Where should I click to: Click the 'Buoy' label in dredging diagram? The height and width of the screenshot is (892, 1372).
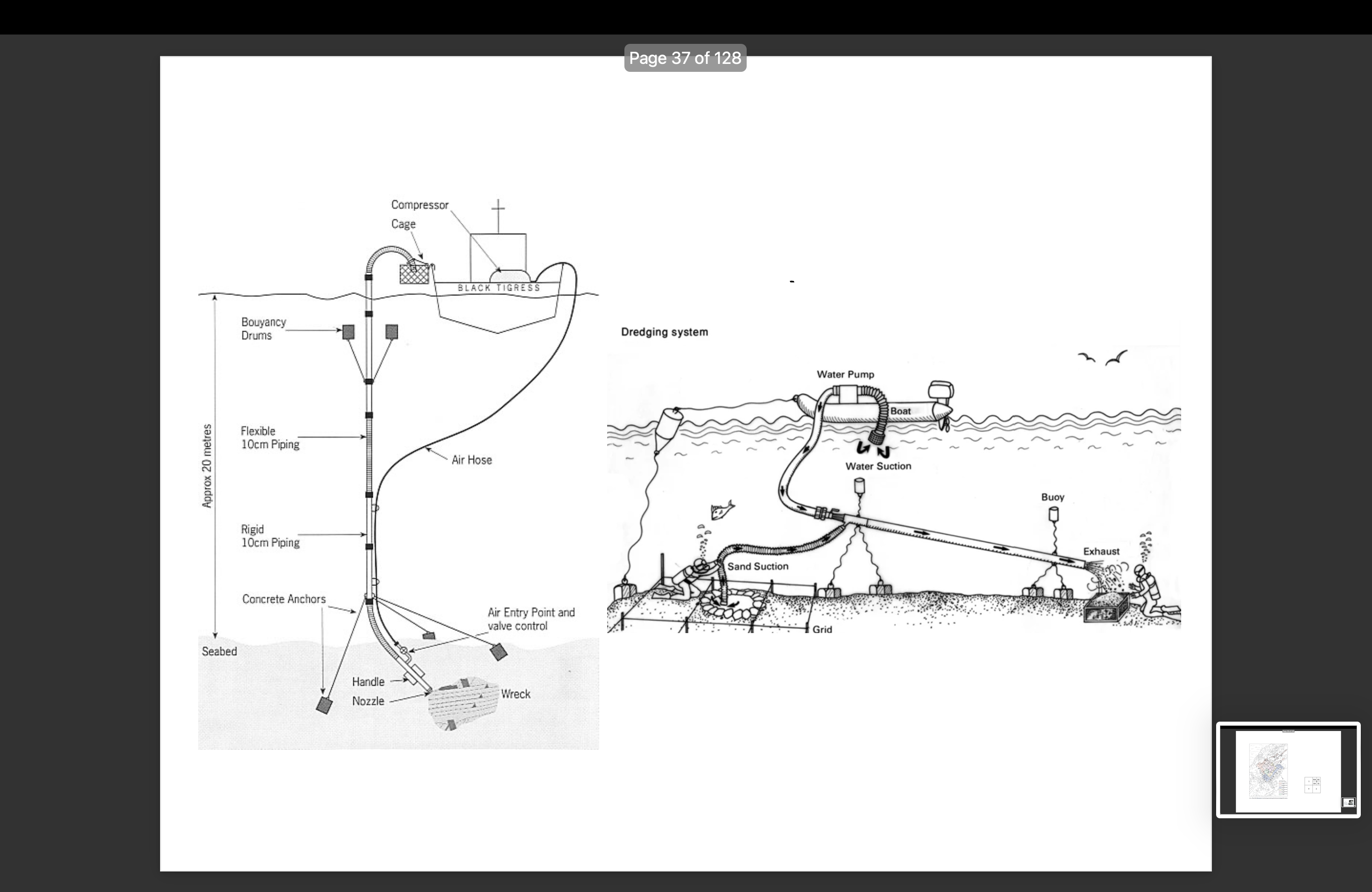1053,497
